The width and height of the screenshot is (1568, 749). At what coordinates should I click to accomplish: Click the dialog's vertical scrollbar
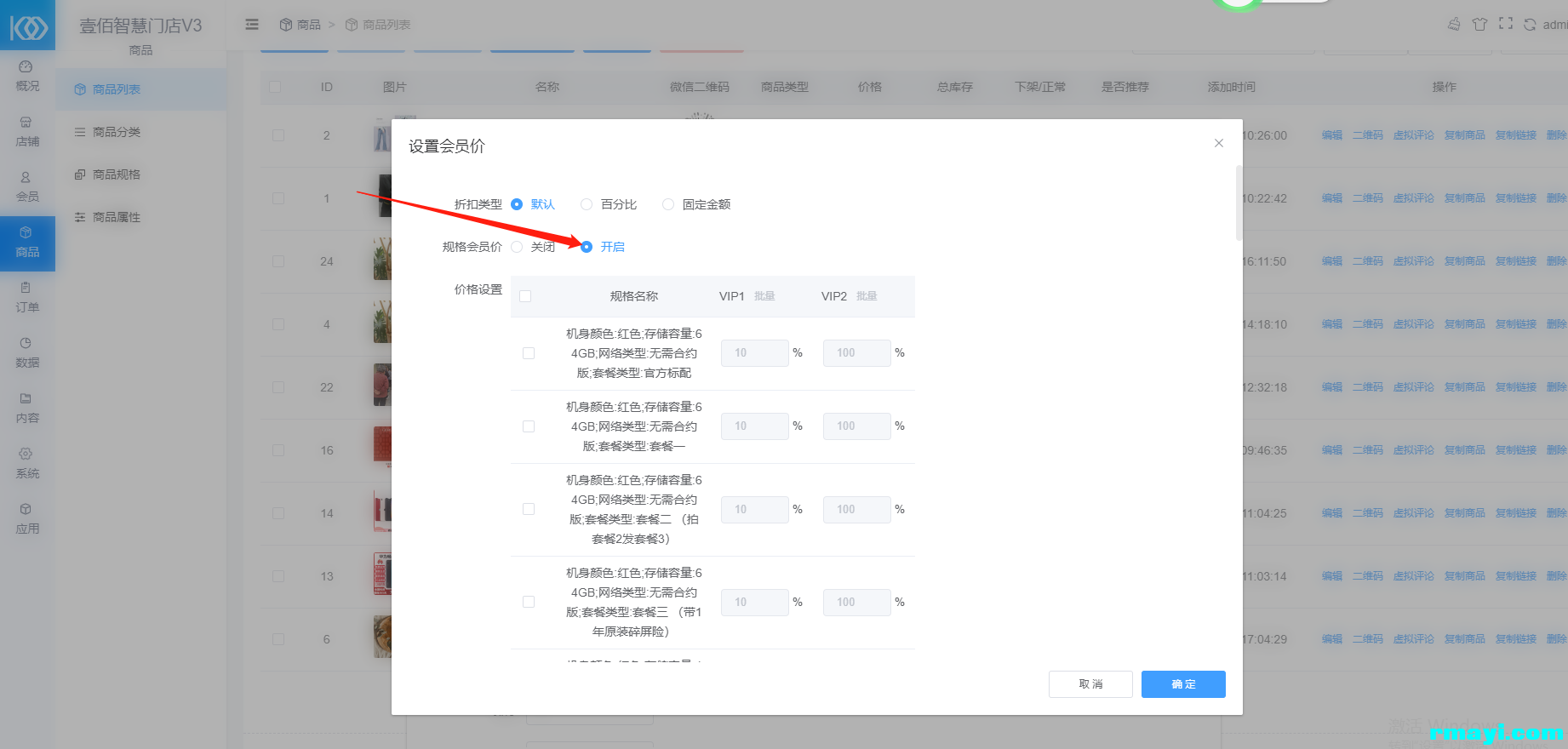click(x=1239, y=203)
